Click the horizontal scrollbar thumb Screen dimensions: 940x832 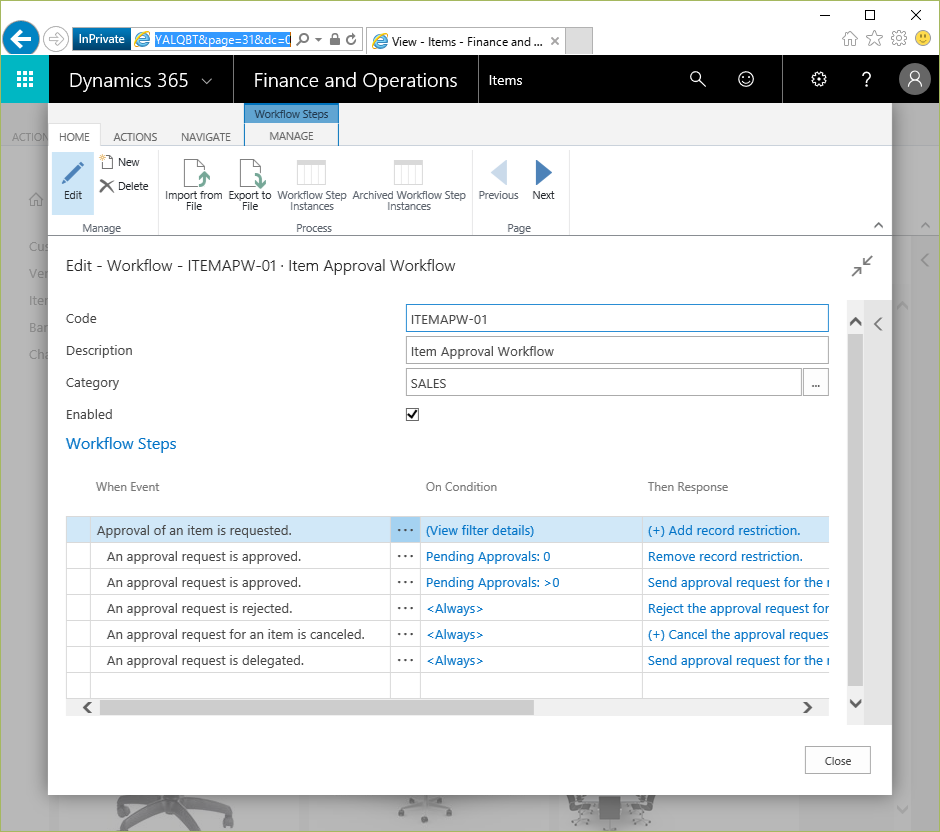click(317, 707)
